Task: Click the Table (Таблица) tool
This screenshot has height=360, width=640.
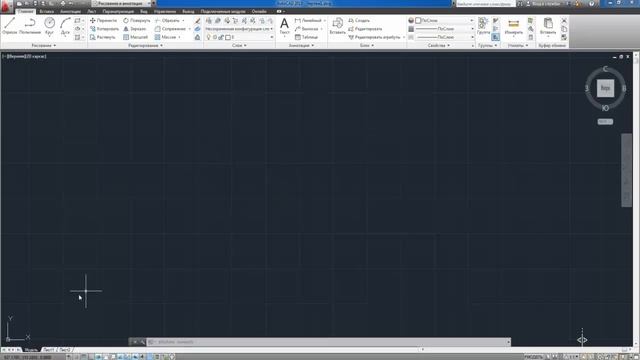Action: pyautogui.click(x=307, y=37)
